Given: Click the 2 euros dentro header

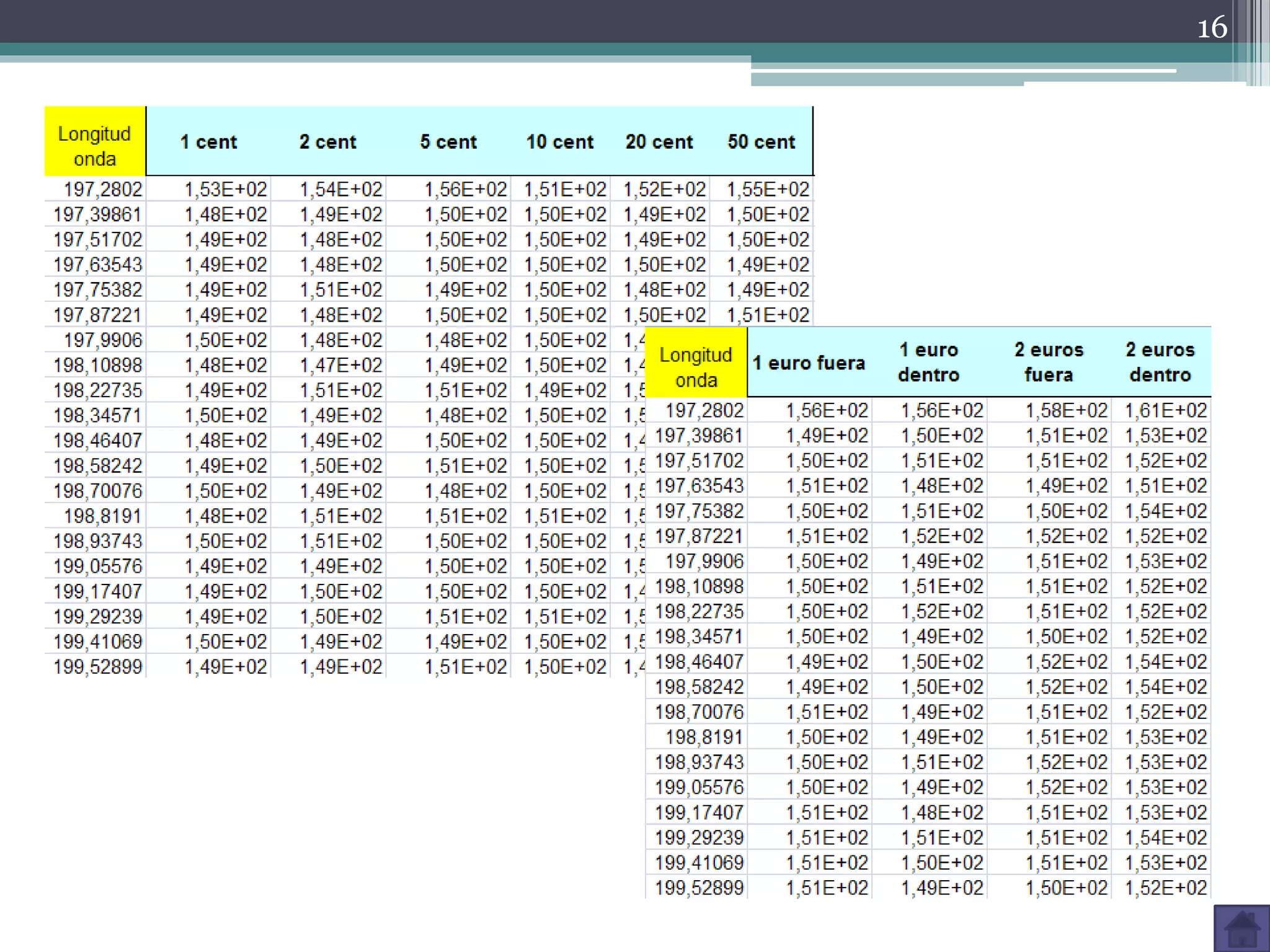Looking at the screenshot, I should click(x=1160, y=362).
